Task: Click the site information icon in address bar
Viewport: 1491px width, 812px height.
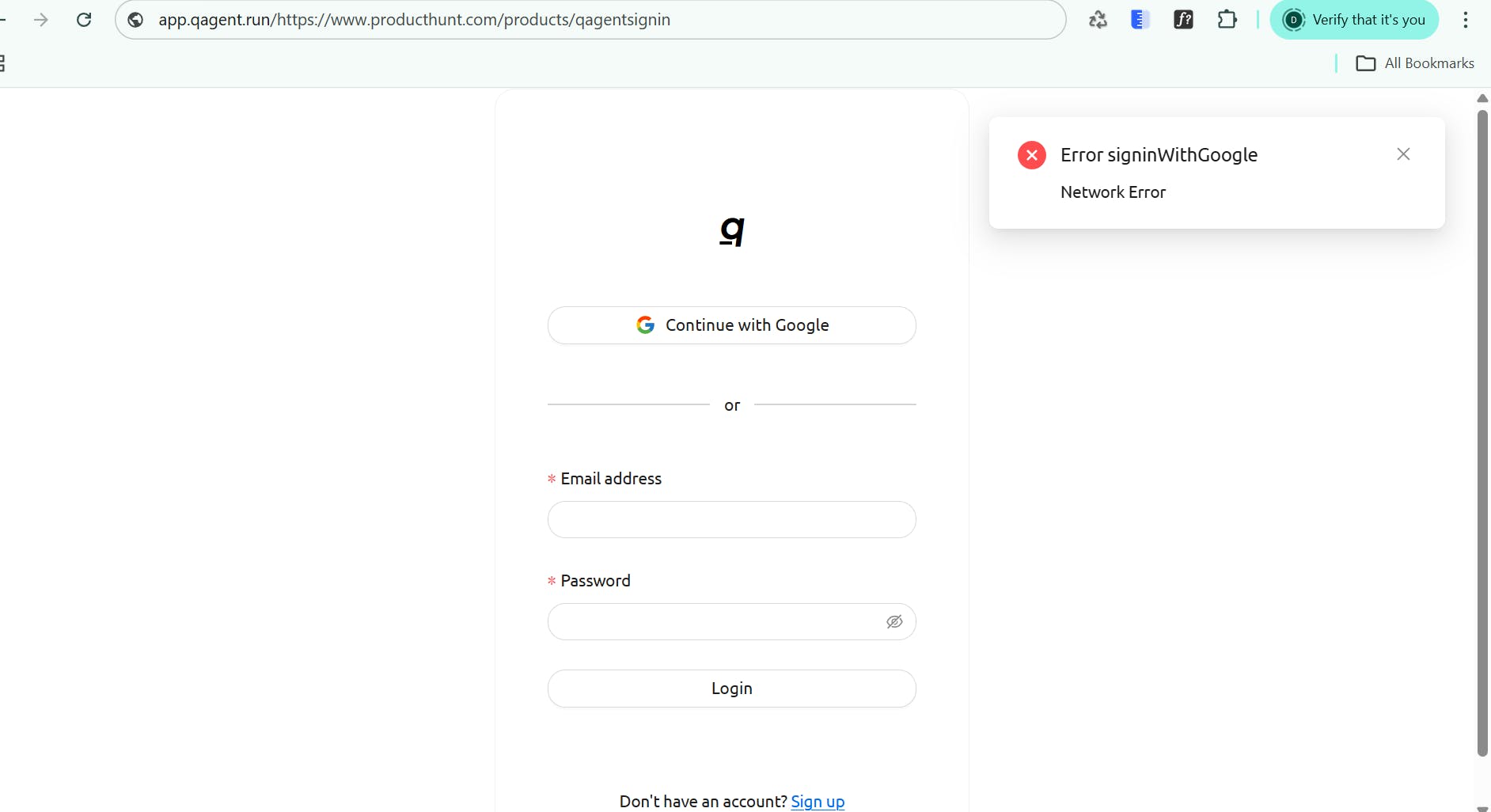Action: point(135,20)
